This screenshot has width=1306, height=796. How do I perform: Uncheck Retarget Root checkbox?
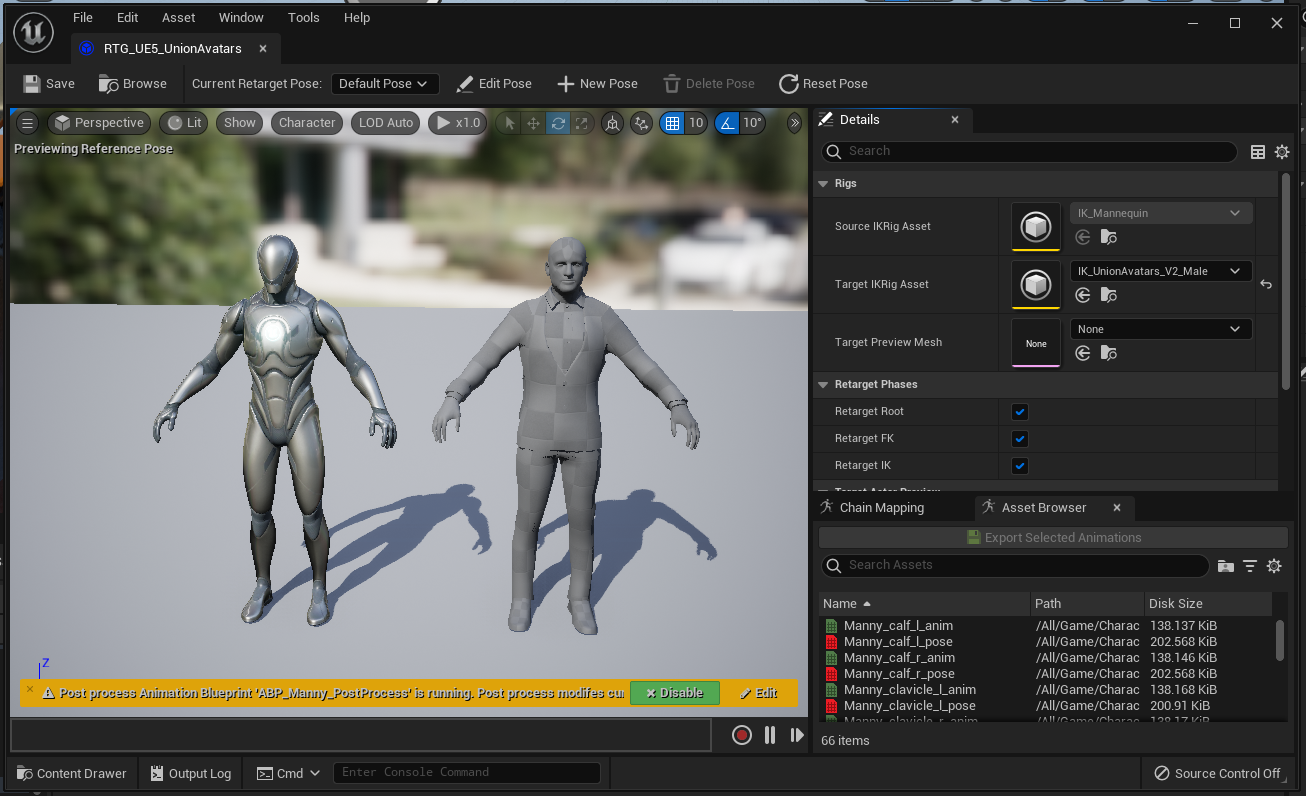pyautogui.click(x=1020, y=412)
